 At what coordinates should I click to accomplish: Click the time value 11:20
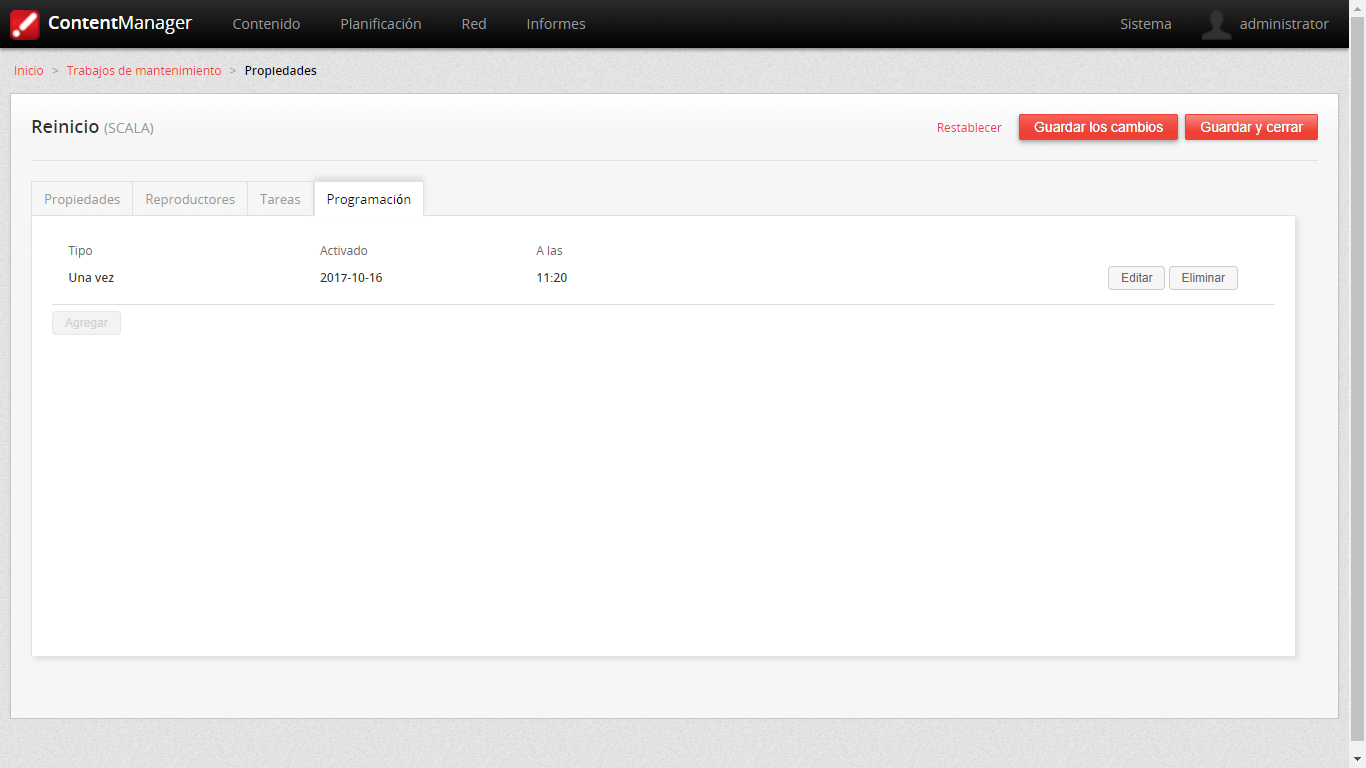[552, 278]
